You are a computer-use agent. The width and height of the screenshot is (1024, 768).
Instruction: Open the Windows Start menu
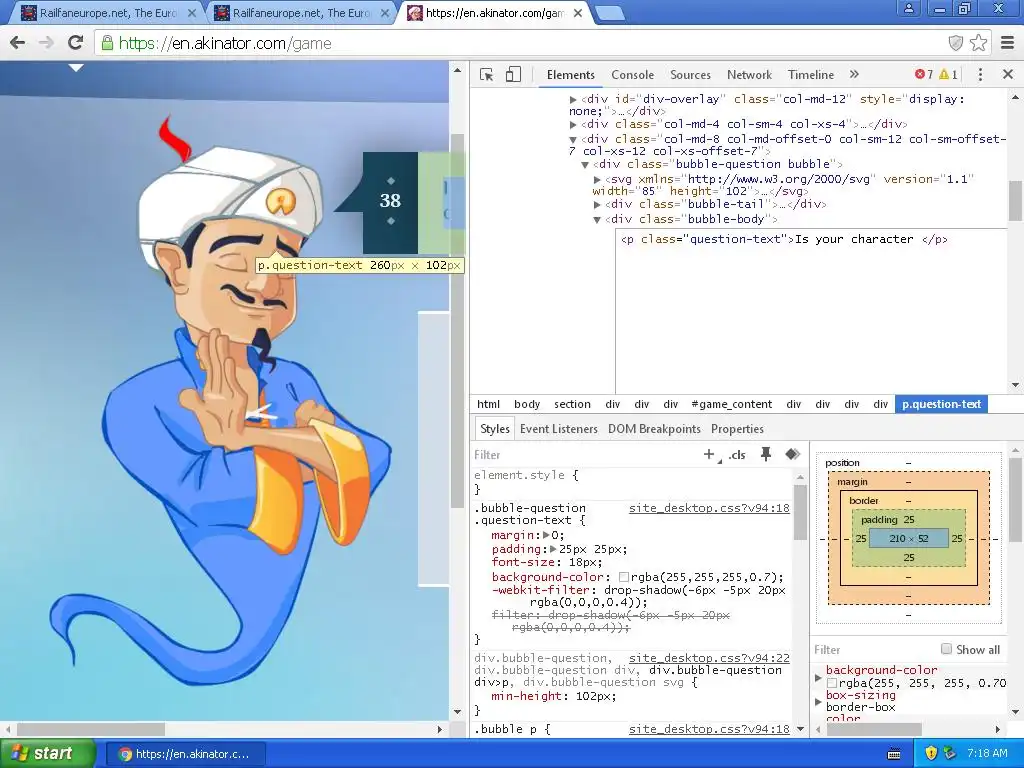pos(48,754)
